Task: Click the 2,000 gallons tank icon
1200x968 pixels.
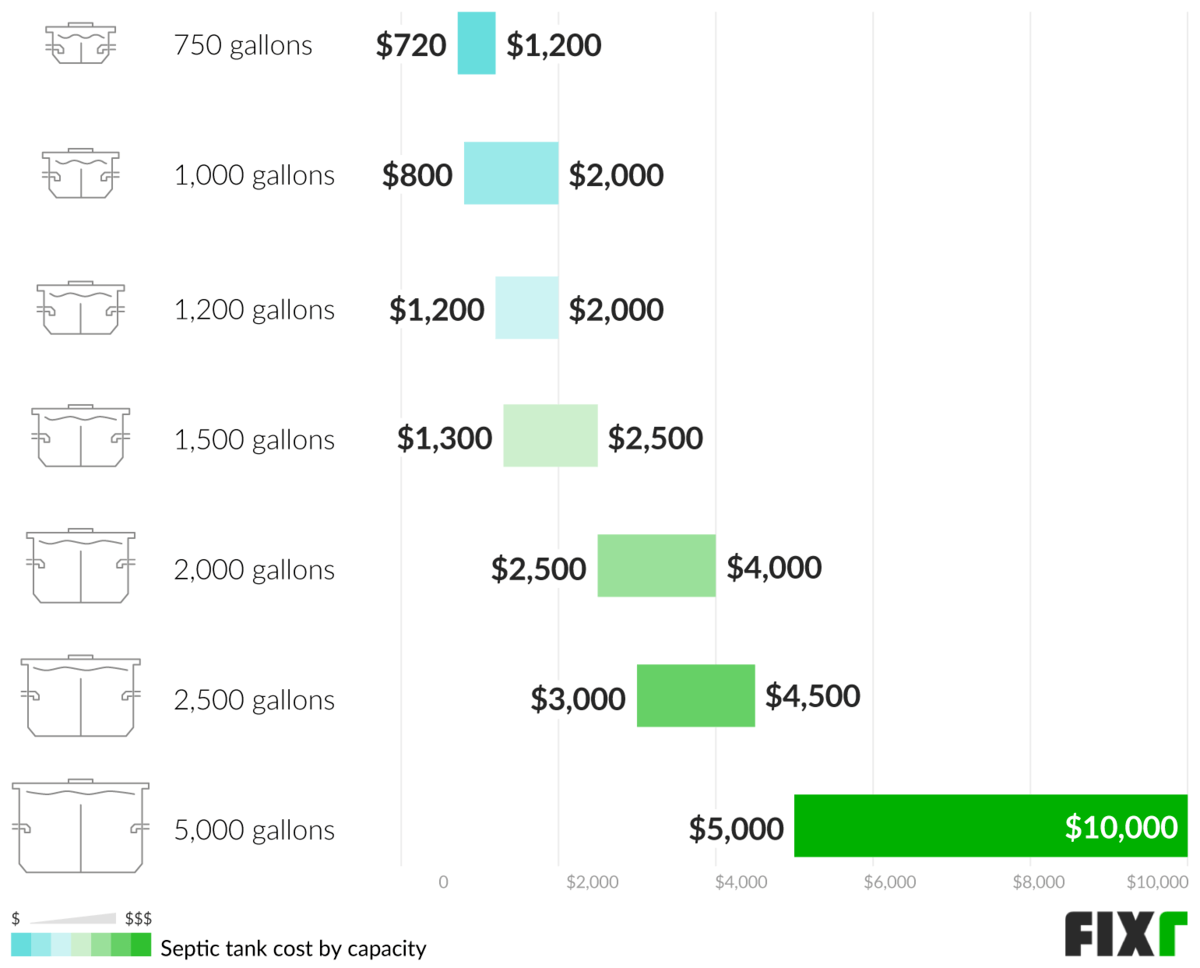Action: [x=80, y=566]
